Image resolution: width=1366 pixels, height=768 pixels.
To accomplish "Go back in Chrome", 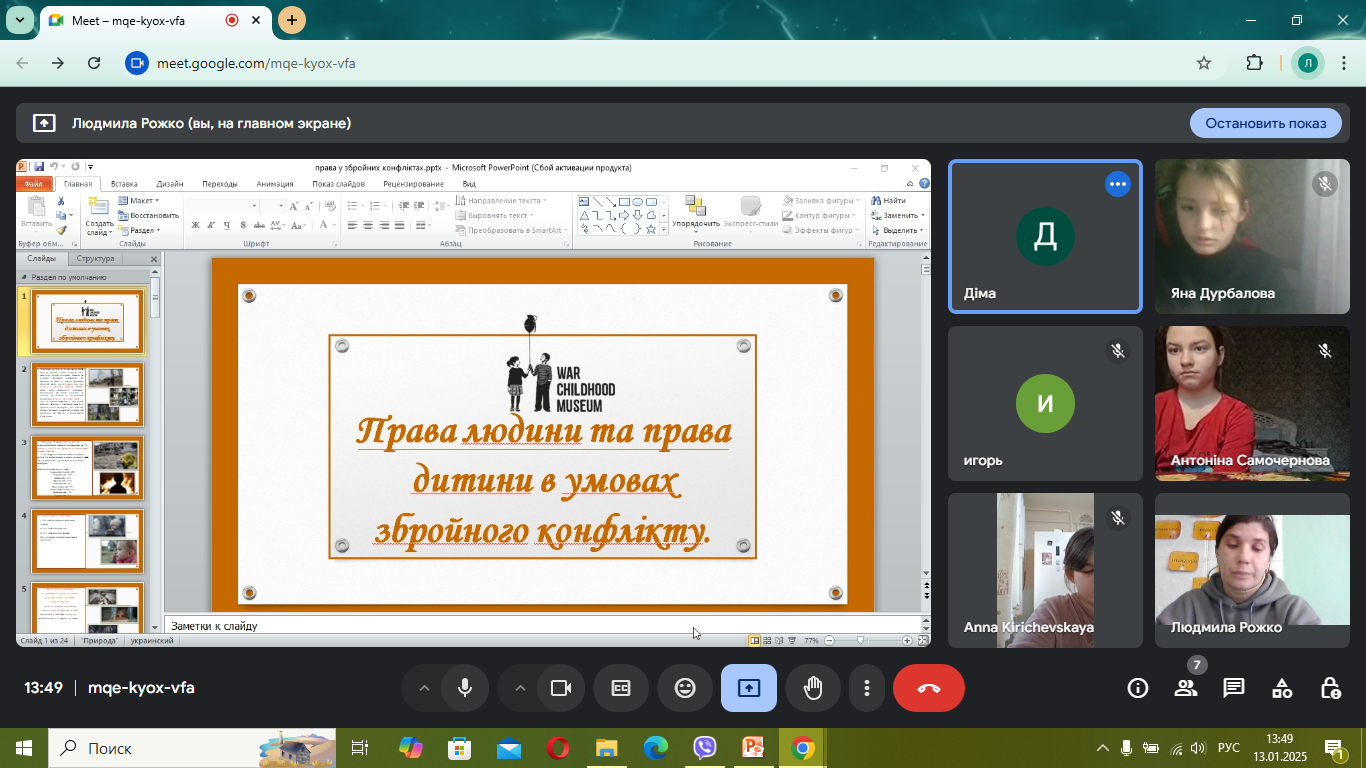I will (x=22, y=63).
